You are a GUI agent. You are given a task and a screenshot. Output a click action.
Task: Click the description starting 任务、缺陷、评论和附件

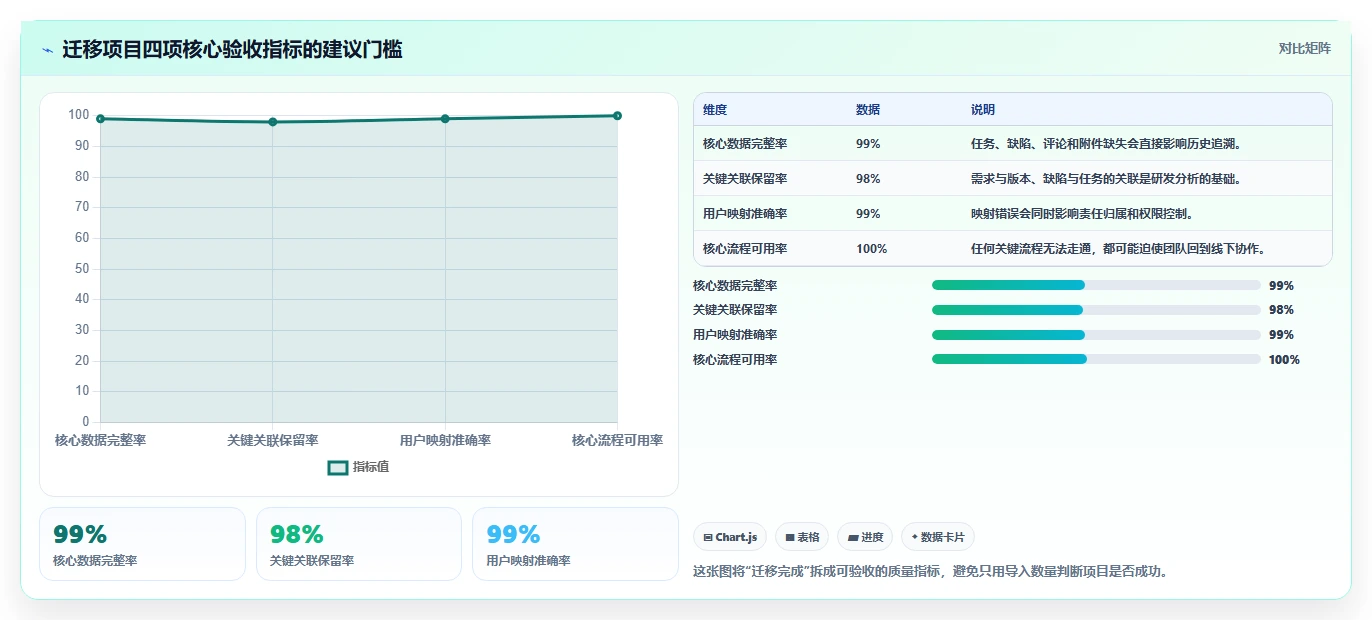[x=1106, y=144]
